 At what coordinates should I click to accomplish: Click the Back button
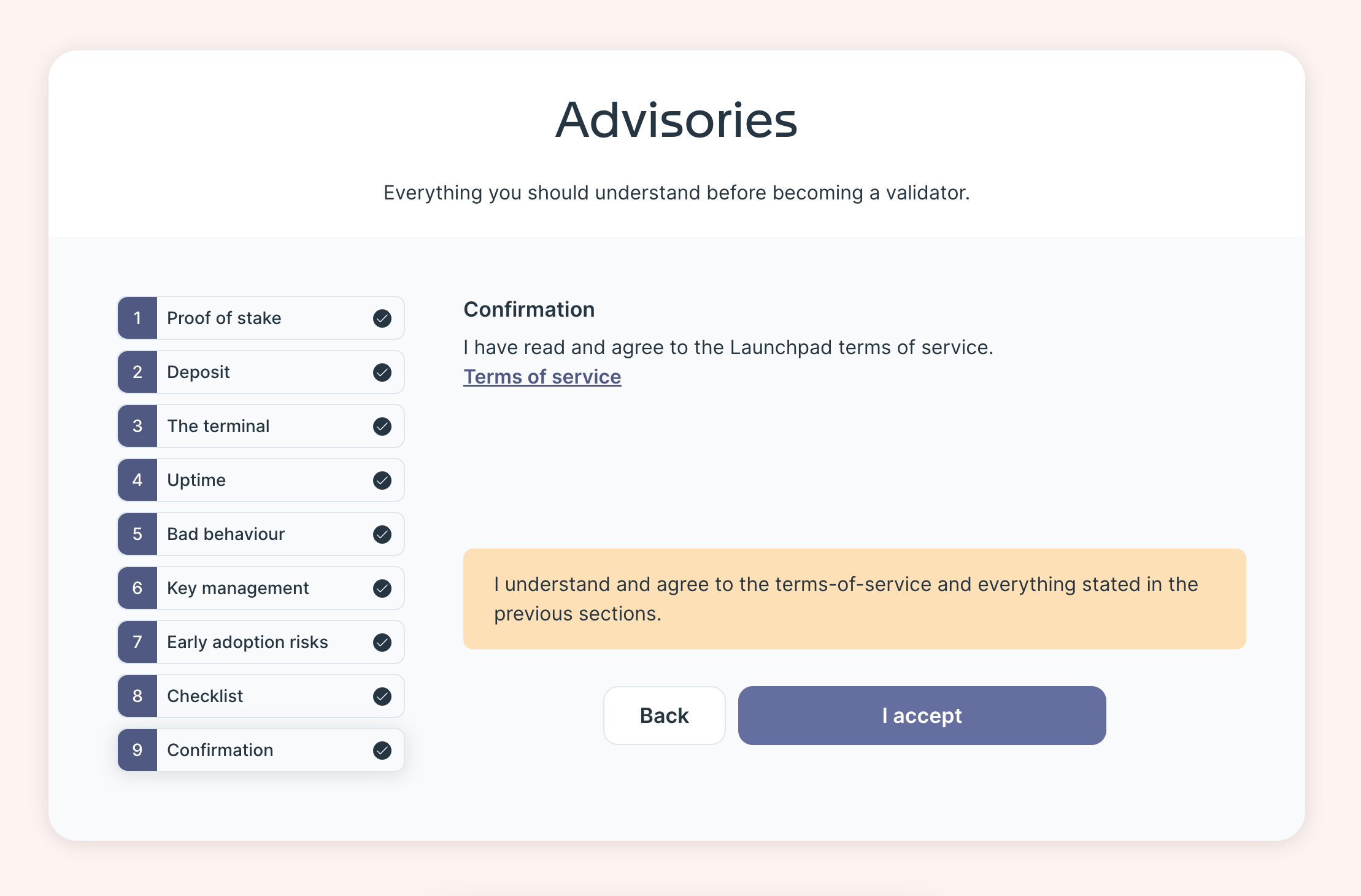click(664, 716)
